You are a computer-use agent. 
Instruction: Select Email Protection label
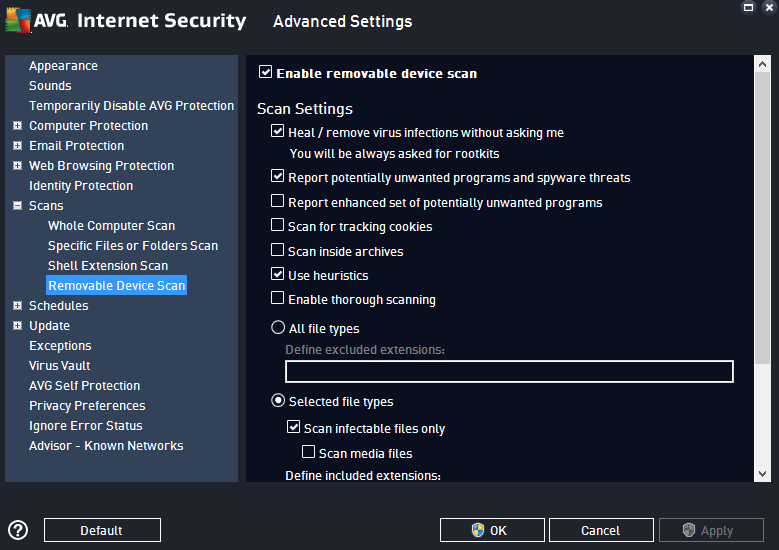[x=77, y=146]
